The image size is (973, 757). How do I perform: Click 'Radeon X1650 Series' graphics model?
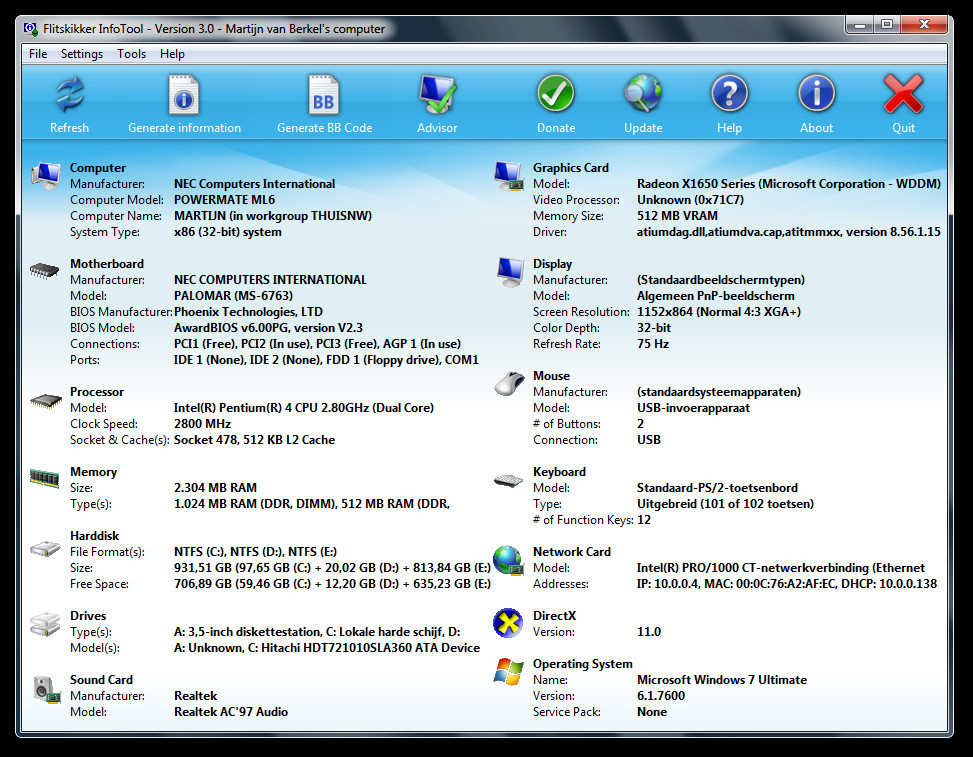696,184
